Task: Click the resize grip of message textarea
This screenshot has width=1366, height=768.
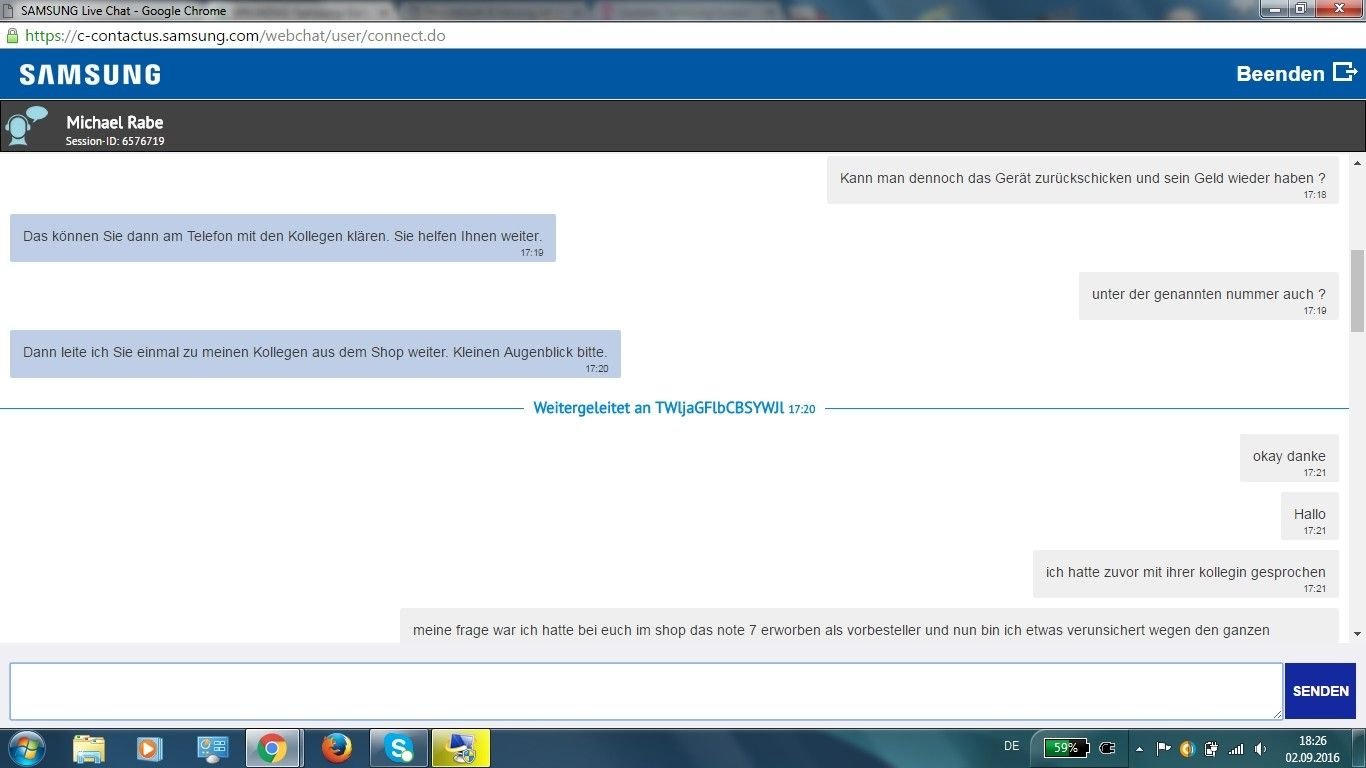Action: pos(1277,714)
